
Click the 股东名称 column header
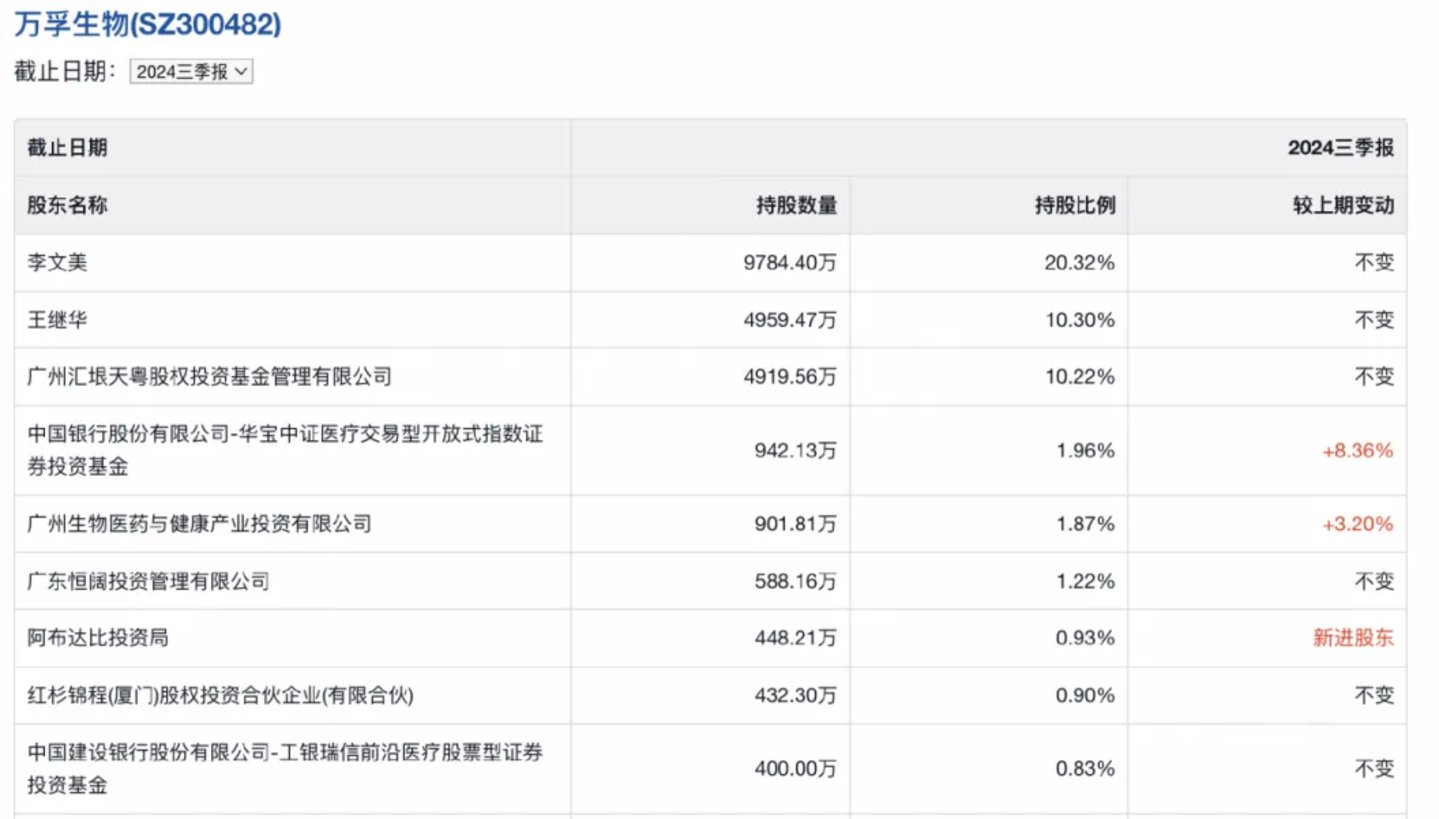pyautogui.click(x=67, y=206)
